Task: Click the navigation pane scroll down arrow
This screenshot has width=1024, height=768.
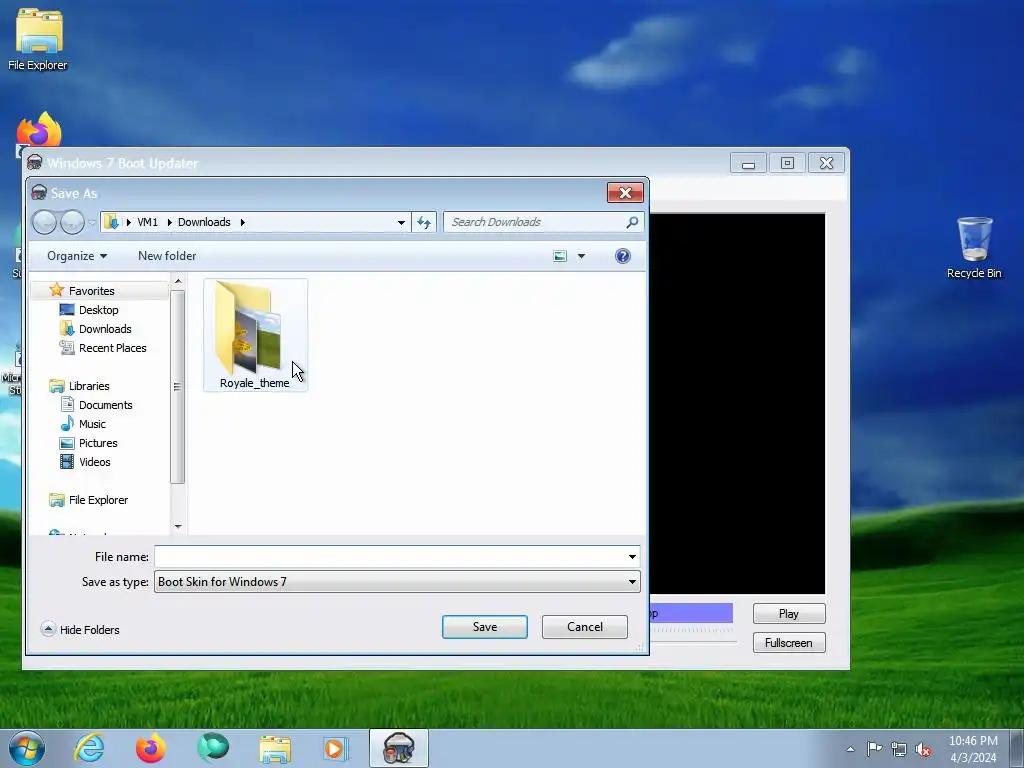Action: [x=178, y=526]
